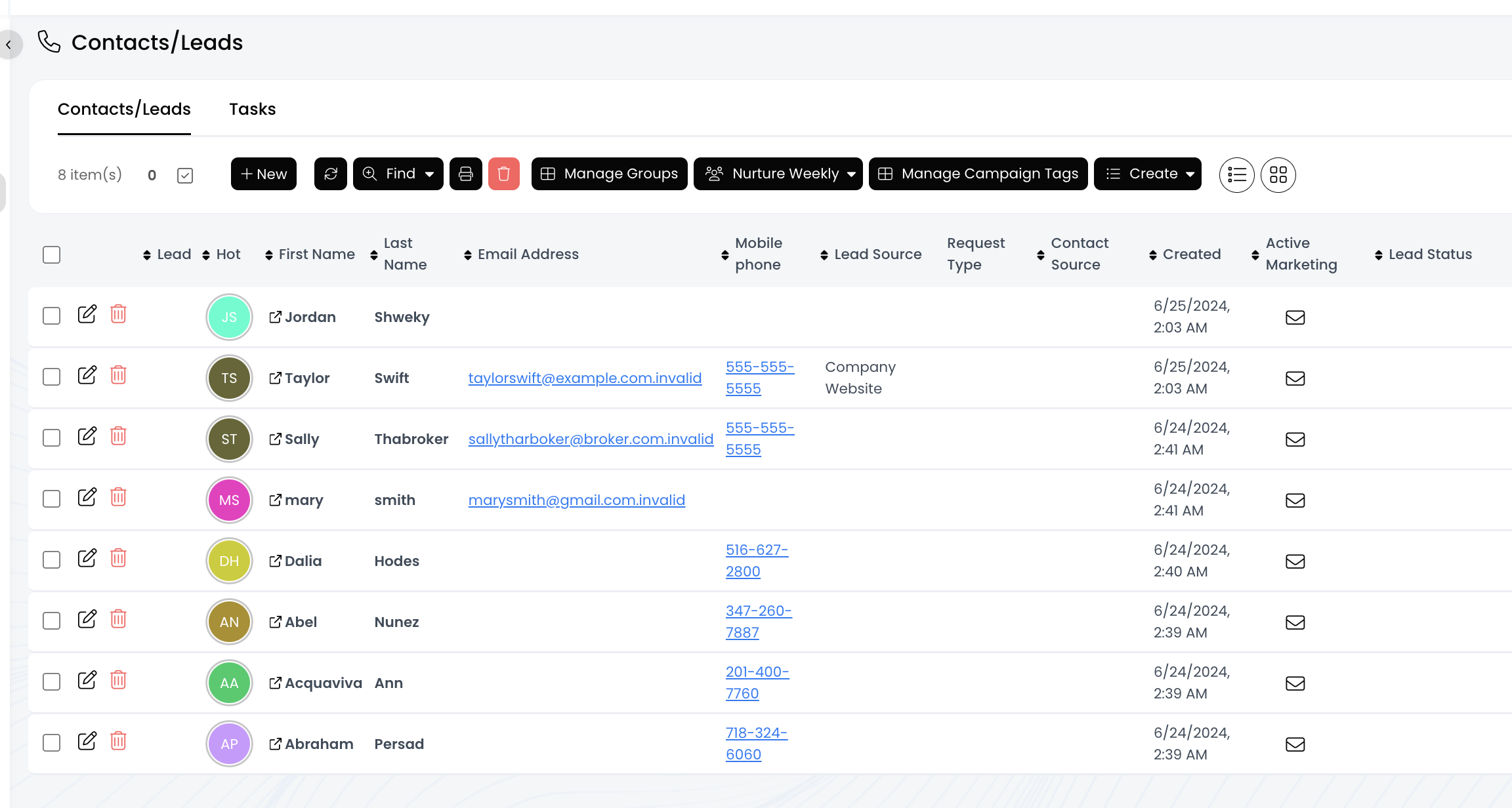
Task: Select the Contacts/Leads tab
Action: point(124,109)
